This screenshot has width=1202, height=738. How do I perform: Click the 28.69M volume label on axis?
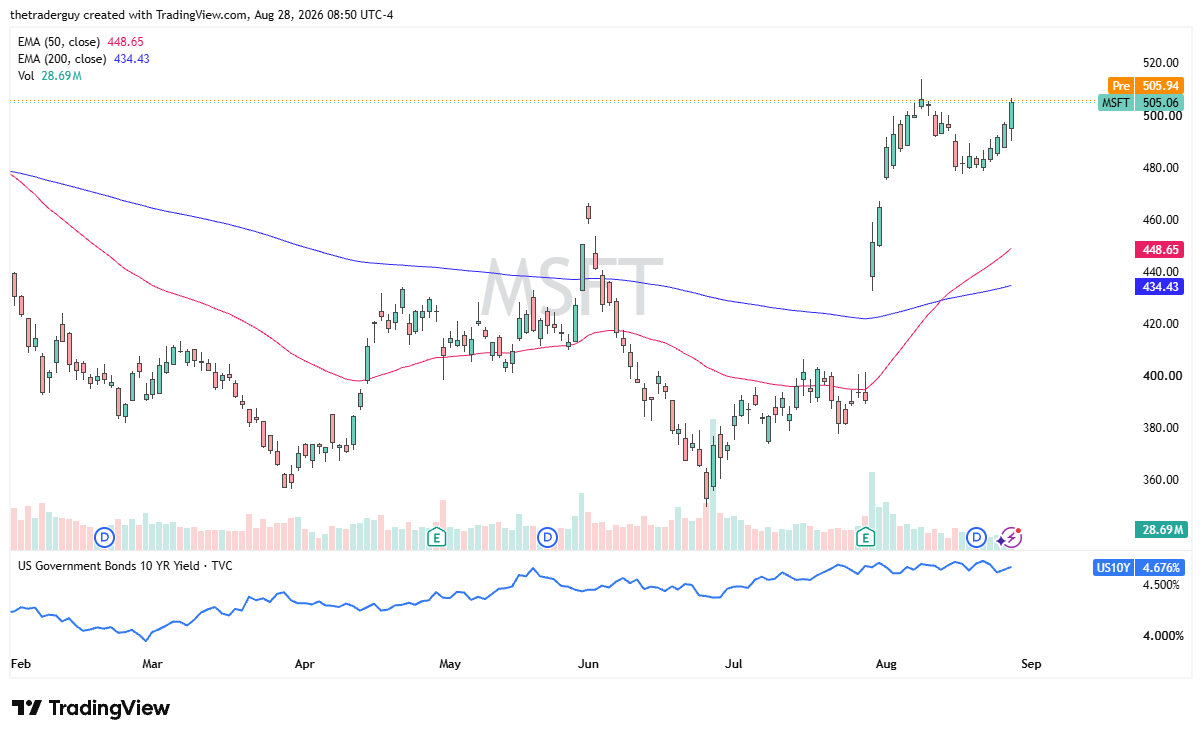pyautogui.click(x=1161, y=529)
